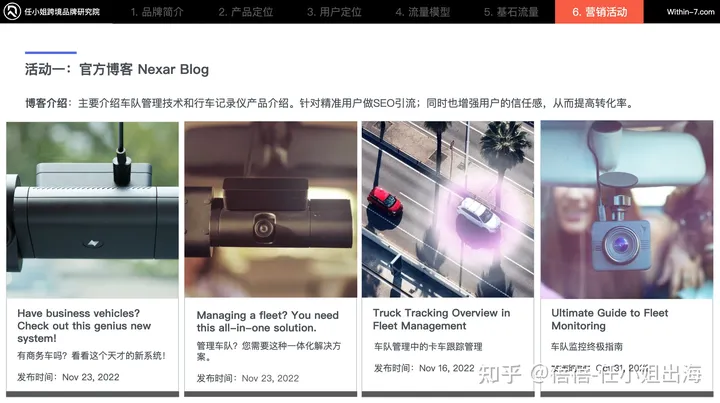720x403 pixels.
Task: Click the Within-7.com link
Action: click(x=691, y=12)
